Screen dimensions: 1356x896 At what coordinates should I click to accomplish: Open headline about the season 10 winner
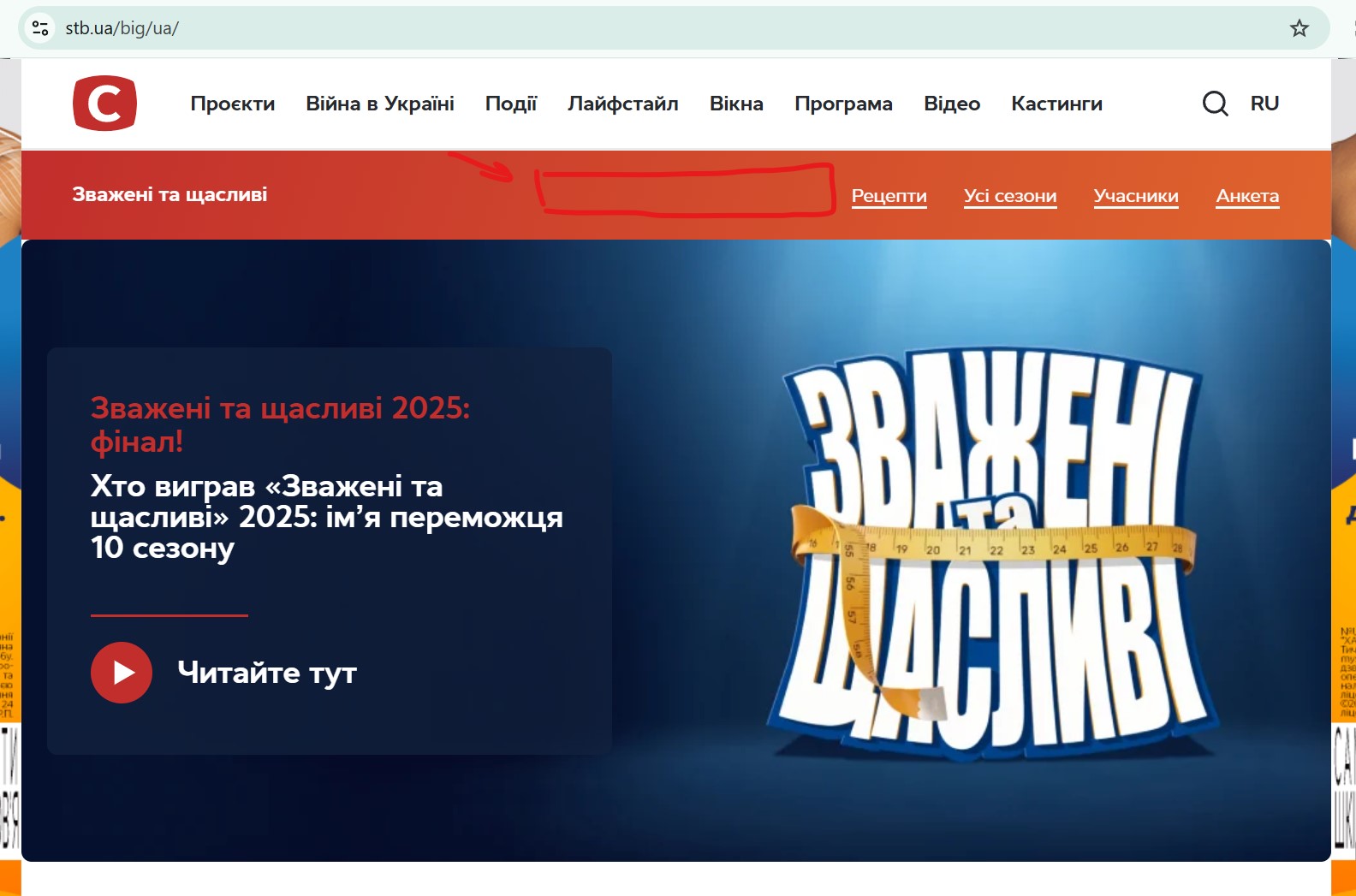[x=326, y=517]
